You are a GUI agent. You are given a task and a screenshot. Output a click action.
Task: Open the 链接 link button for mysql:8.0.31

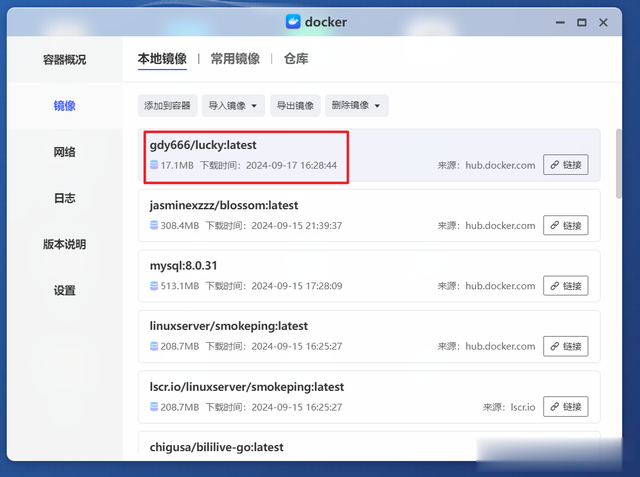pos(565,286)
